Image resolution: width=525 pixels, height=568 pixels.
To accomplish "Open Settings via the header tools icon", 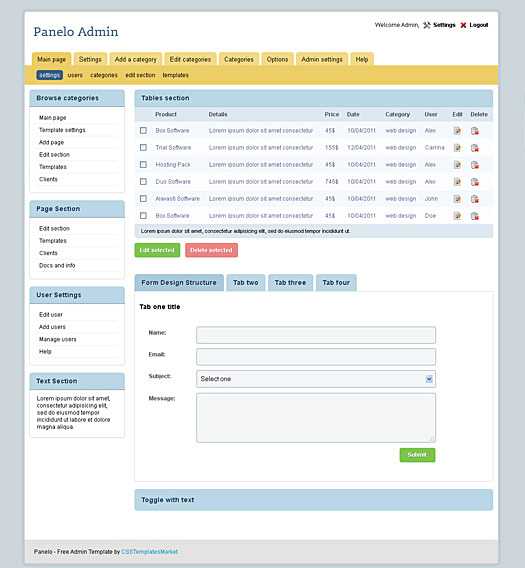I will click(x=427, y=25).
